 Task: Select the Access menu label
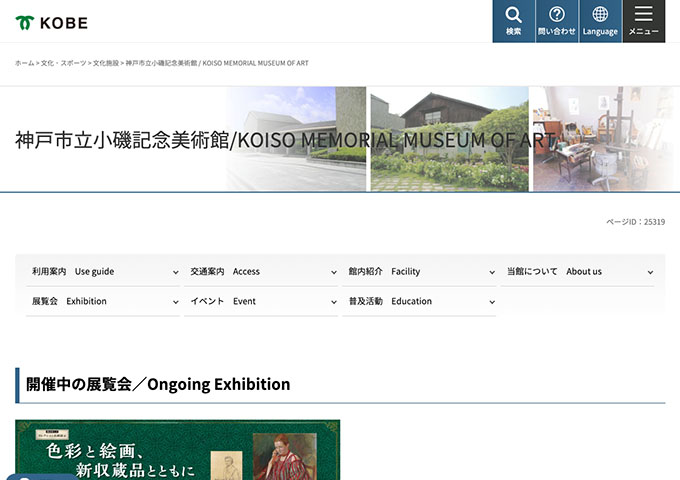pos(225,271)
